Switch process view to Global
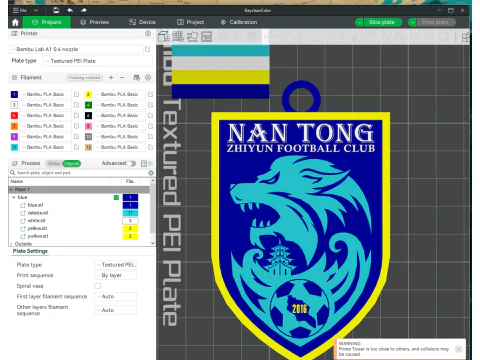480x360 pixels. pyautogui.click(x=53, y=163)
